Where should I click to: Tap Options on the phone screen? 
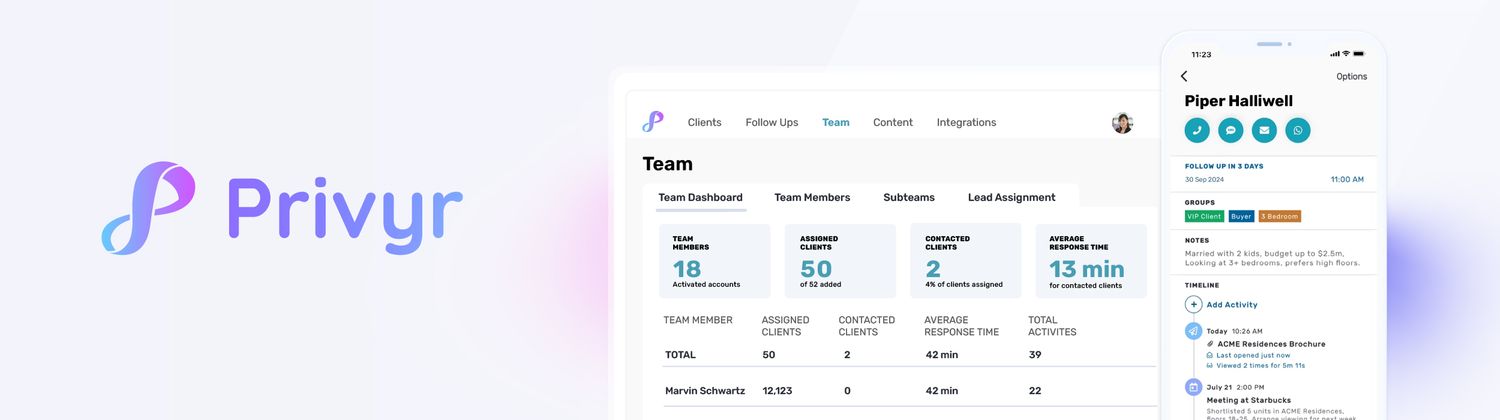tap(1351, 76)
